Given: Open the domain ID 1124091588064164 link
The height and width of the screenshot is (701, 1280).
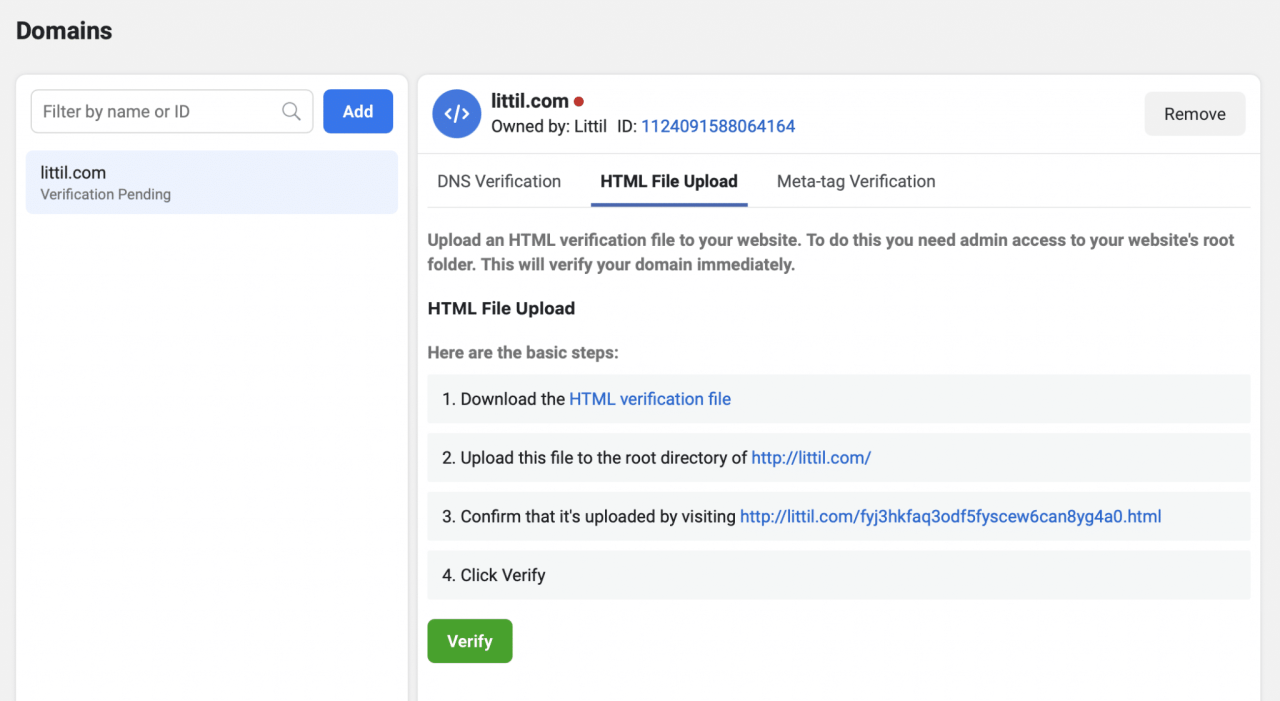Looking at the screenshot, I should click(x=718, y=126).
